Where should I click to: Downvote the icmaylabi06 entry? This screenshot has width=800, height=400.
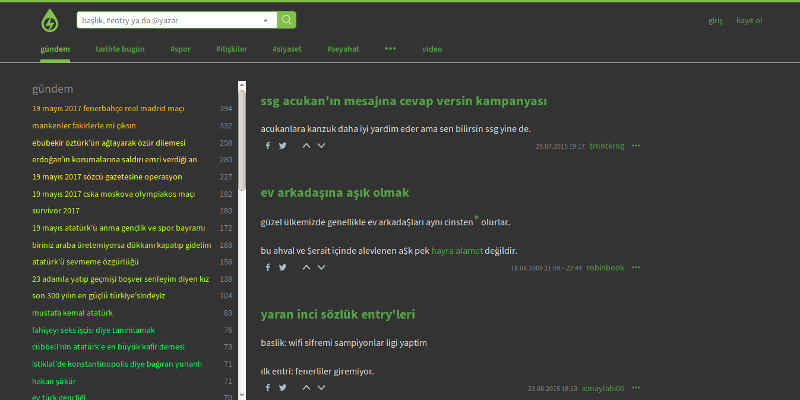point(321,388)
